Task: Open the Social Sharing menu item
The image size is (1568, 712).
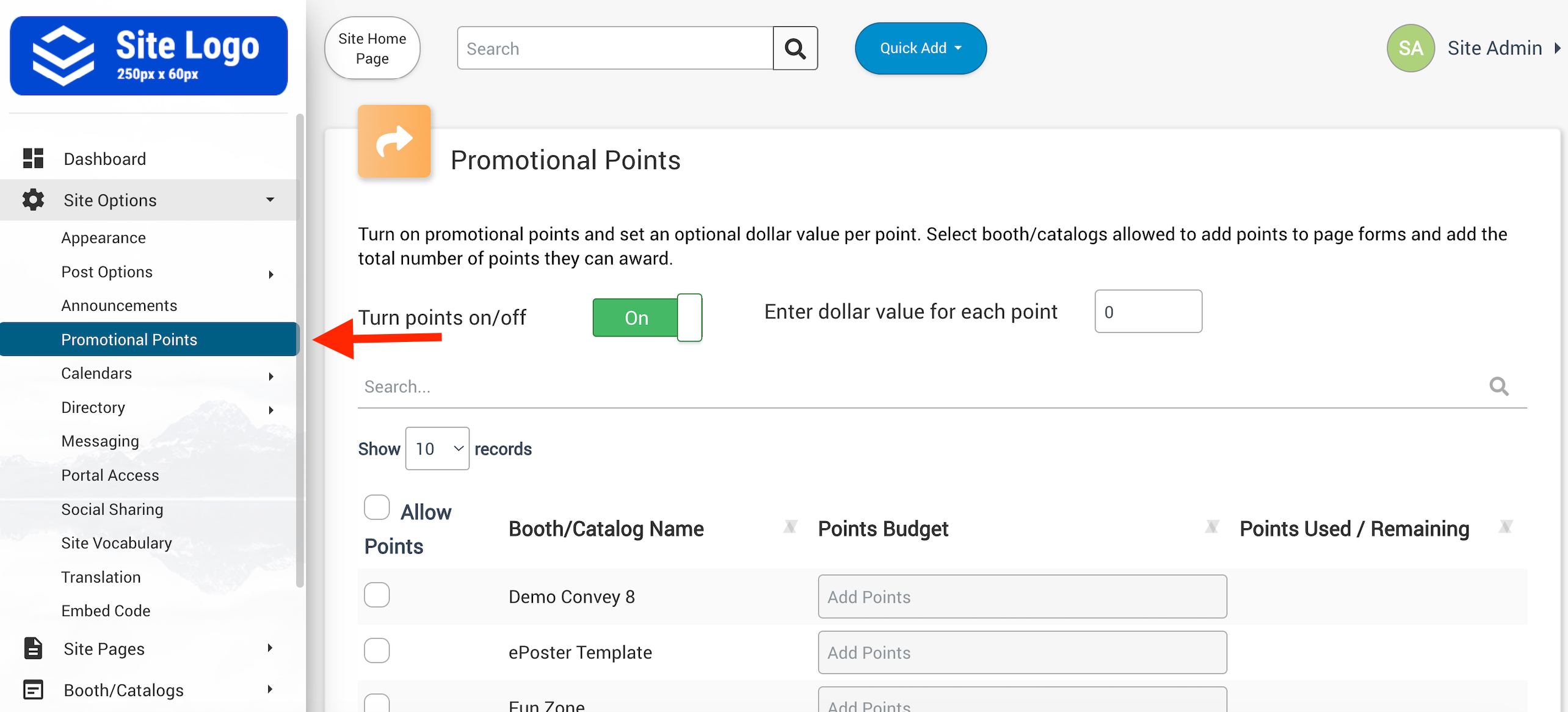Action: [x=112, y=509]
